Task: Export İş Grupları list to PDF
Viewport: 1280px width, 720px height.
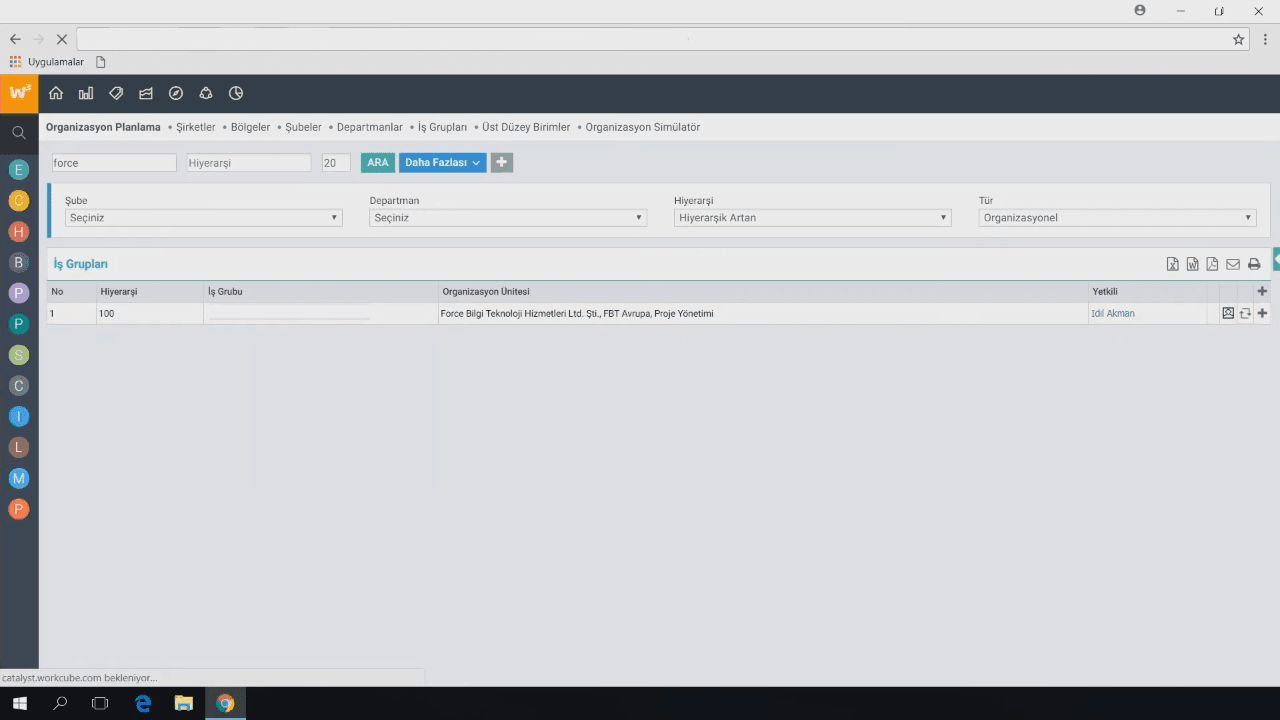Action: pyautogui.click(x=1212, y=264)
